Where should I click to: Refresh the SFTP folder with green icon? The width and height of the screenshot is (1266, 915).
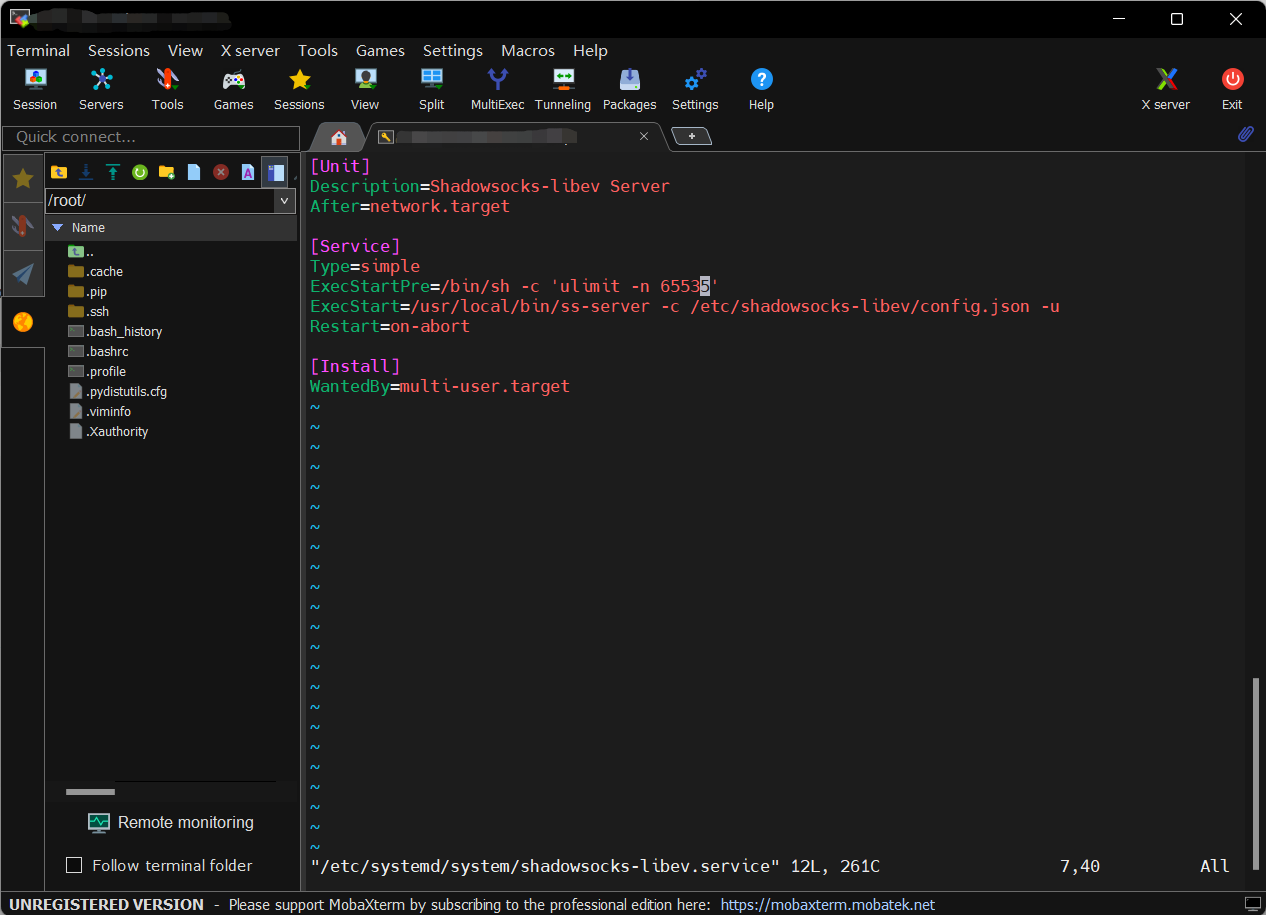140,172
